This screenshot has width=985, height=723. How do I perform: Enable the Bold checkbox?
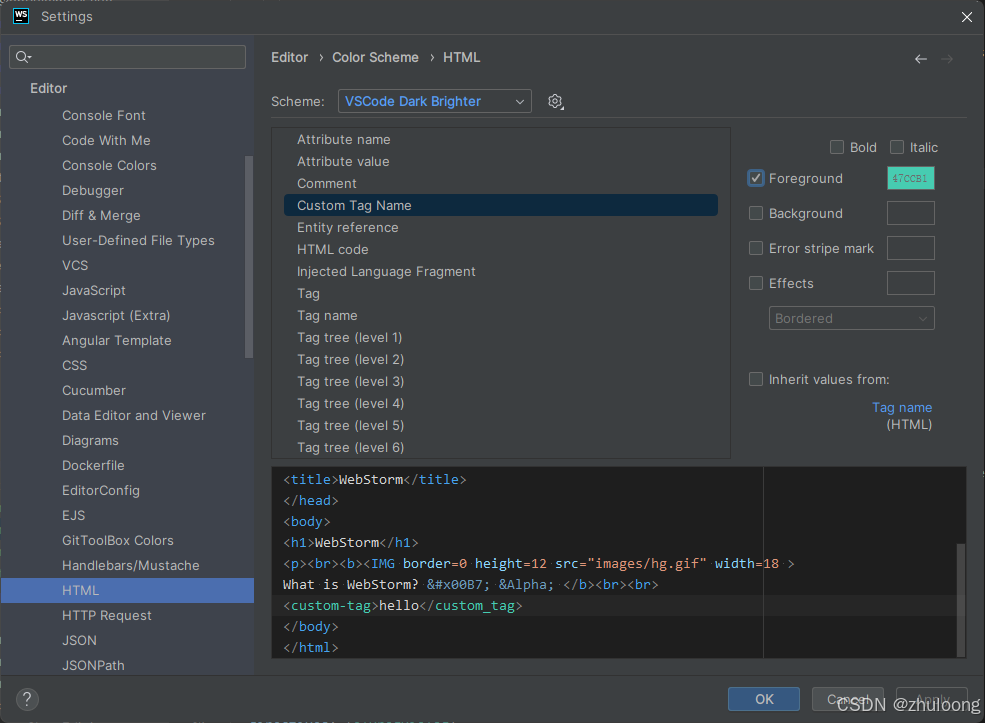tap(837, 147)
